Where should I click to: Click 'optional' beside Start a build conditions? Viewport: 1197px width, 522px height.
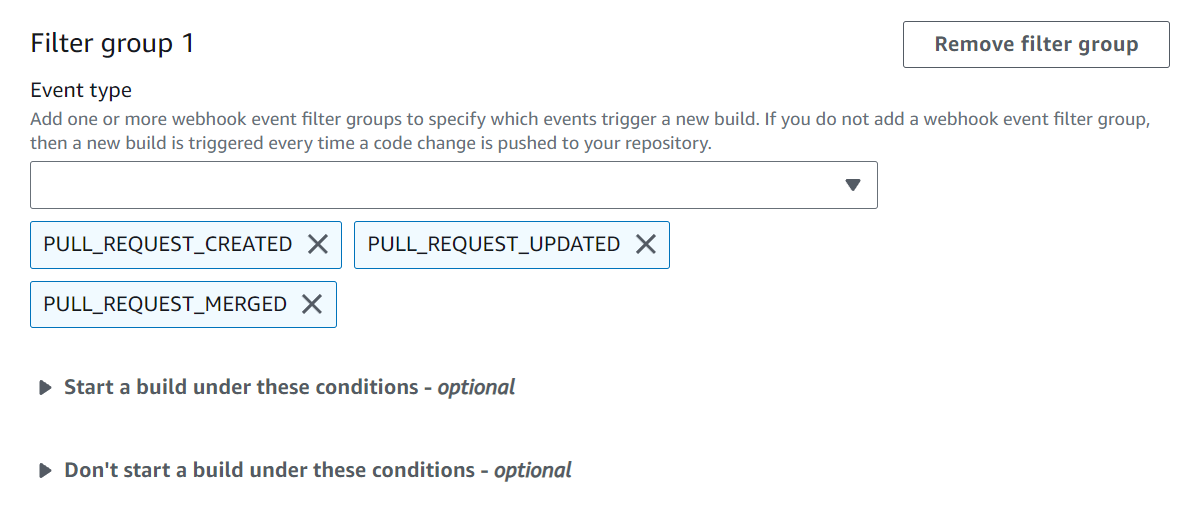click(x=476, y=387)
